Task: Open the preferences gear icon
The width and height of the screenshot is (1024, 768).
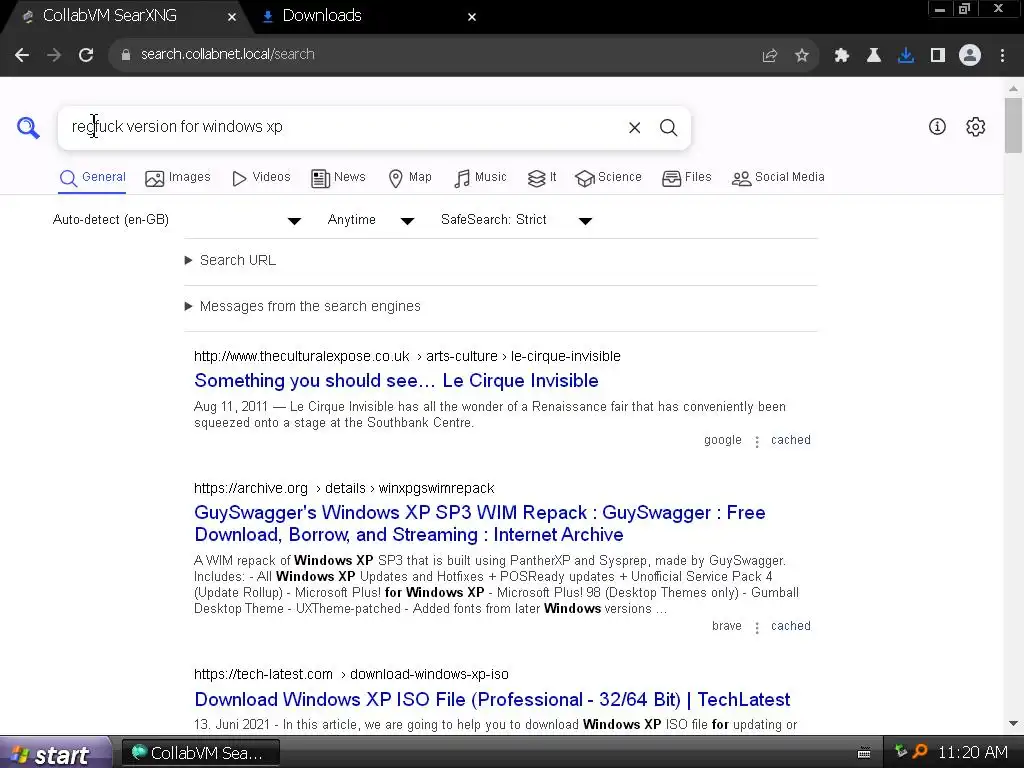Action: click(x=975, y=127)
